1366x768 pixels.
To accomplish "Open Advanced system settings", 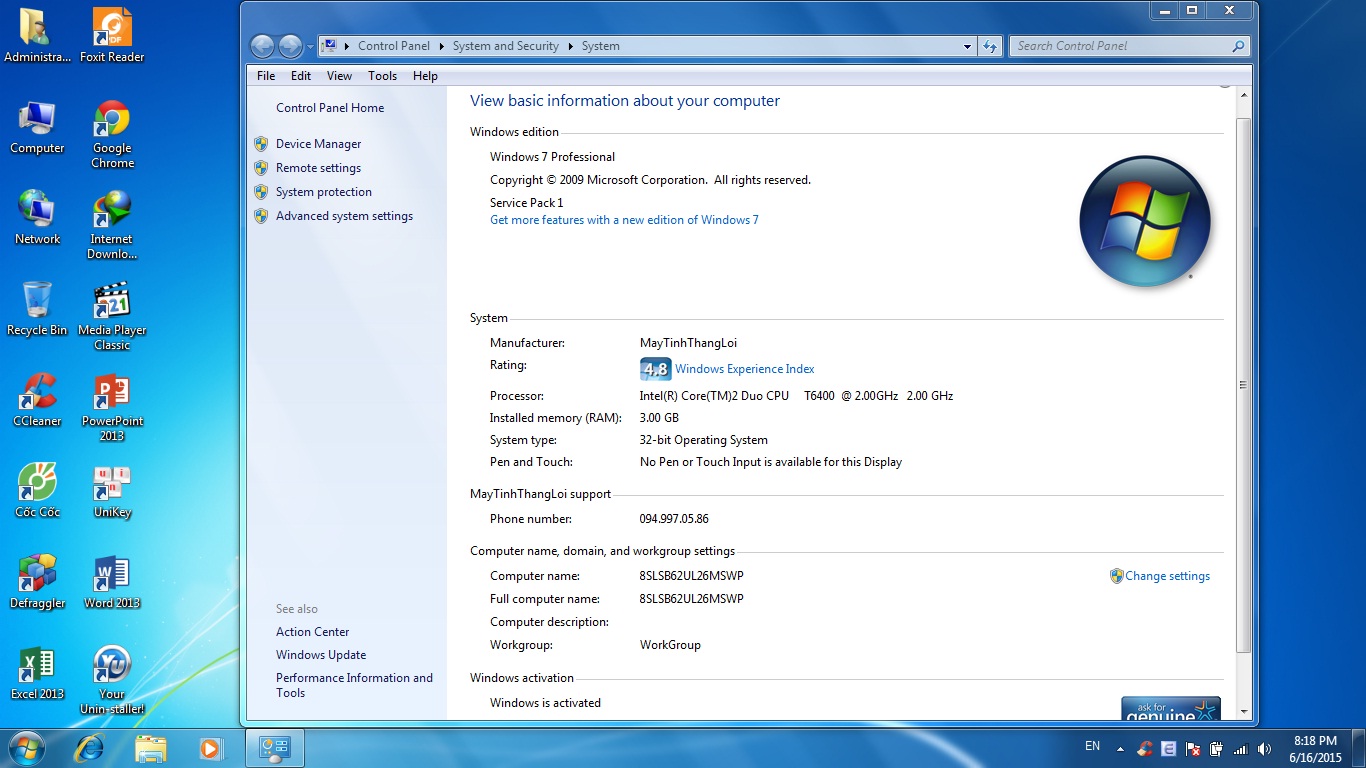I will click(x=344, y=215).
